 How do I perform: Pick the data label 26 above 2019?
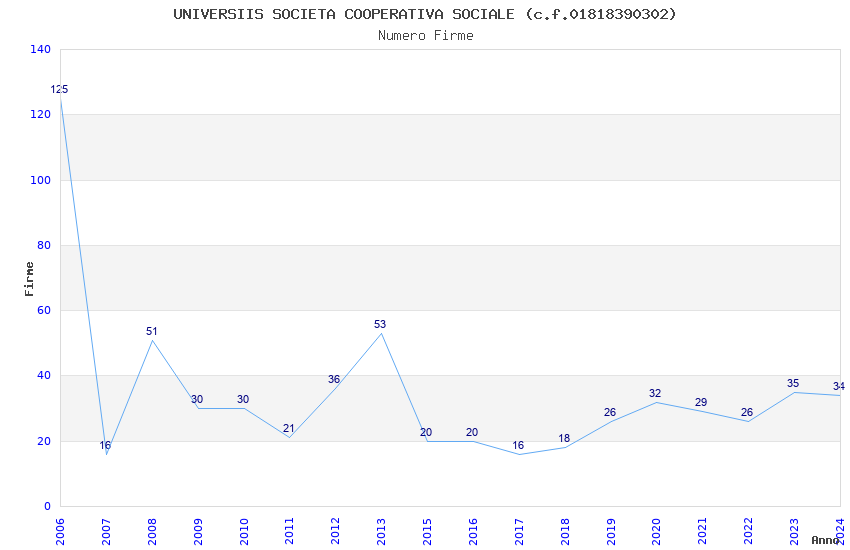[610, 412]
